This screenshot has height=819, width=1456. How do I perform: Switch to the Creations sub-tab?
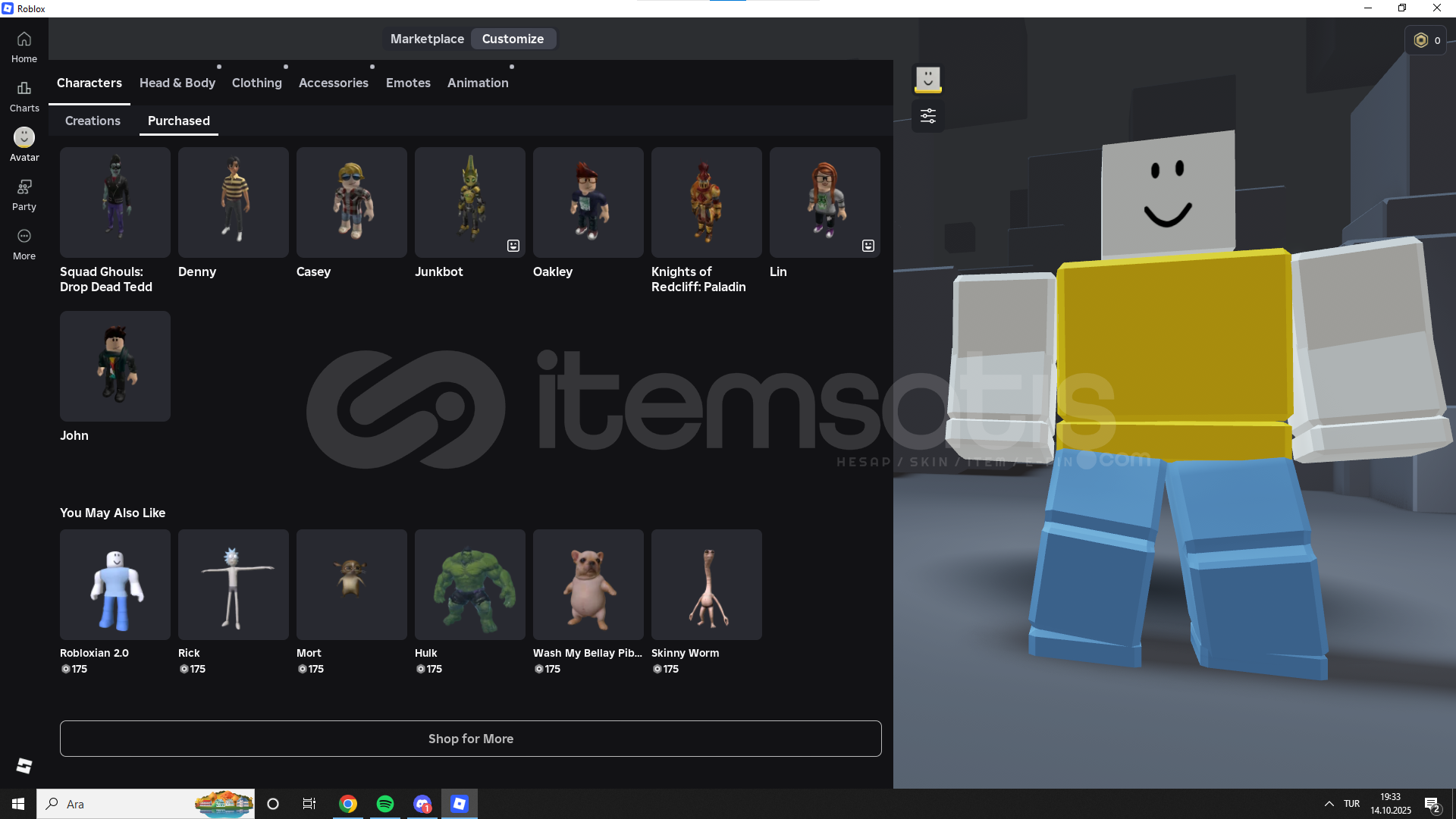pyautogui.click(x=93, y=121)
